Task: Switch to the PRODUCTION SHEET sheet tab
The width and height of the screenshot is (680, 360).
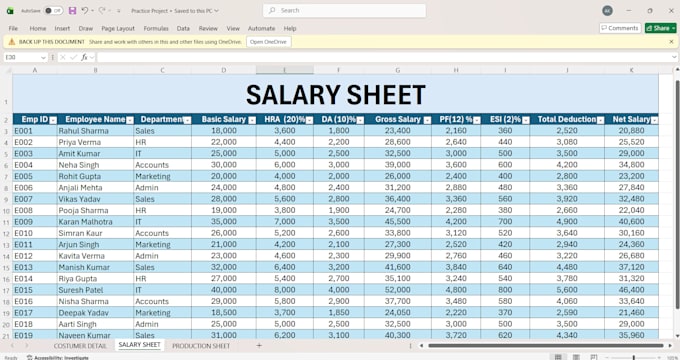Action: click(201, 346)
